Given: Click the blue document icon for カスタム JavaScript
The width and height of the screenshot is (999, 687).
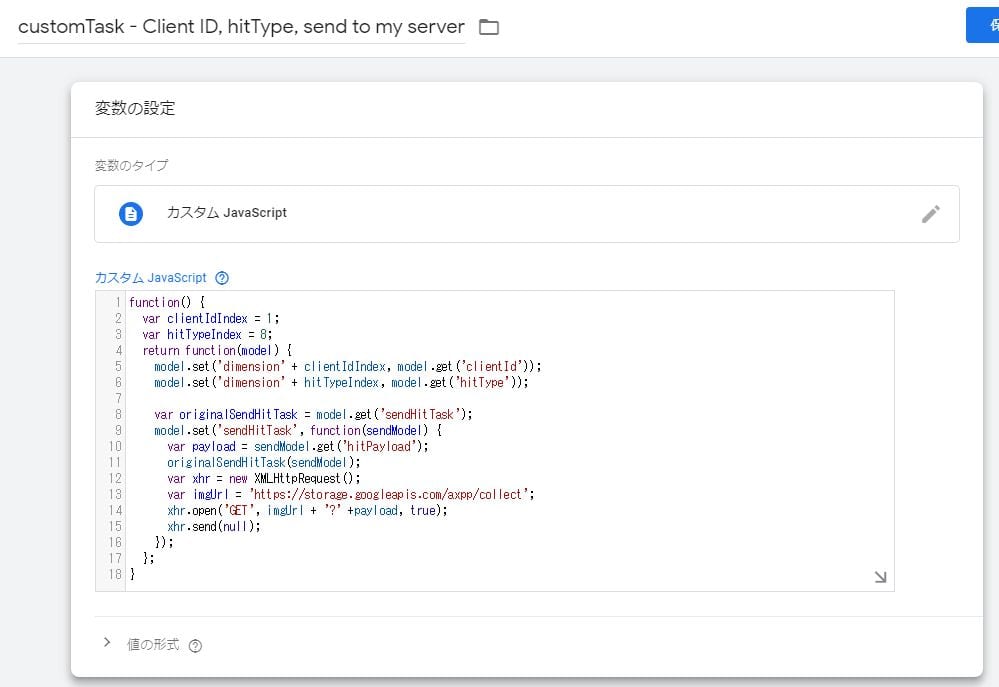Looking at the screenshot, I should pyautogui.click(x=131, y=214).
